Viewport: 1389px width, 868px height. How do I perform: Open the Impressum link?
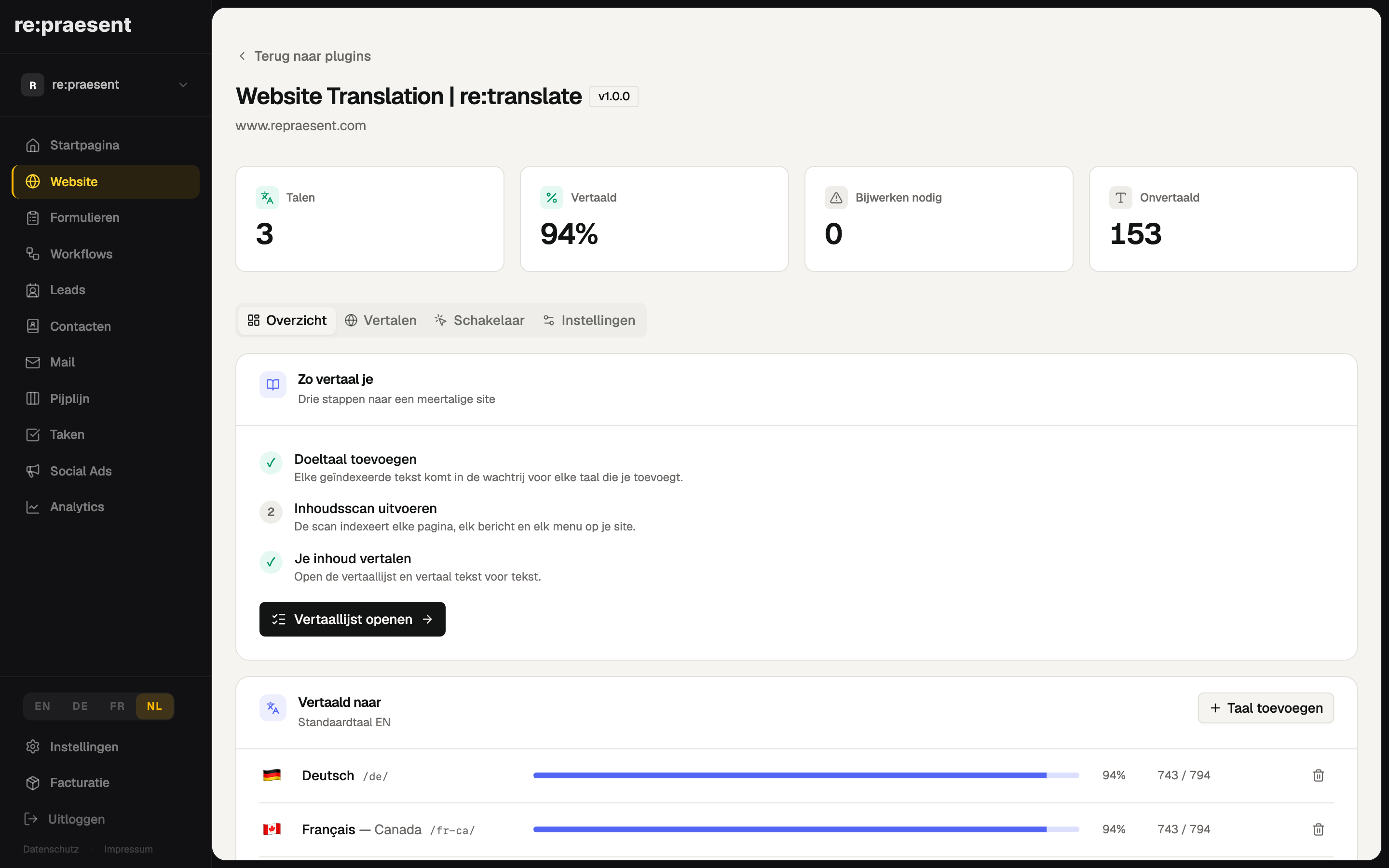point(129,849)
